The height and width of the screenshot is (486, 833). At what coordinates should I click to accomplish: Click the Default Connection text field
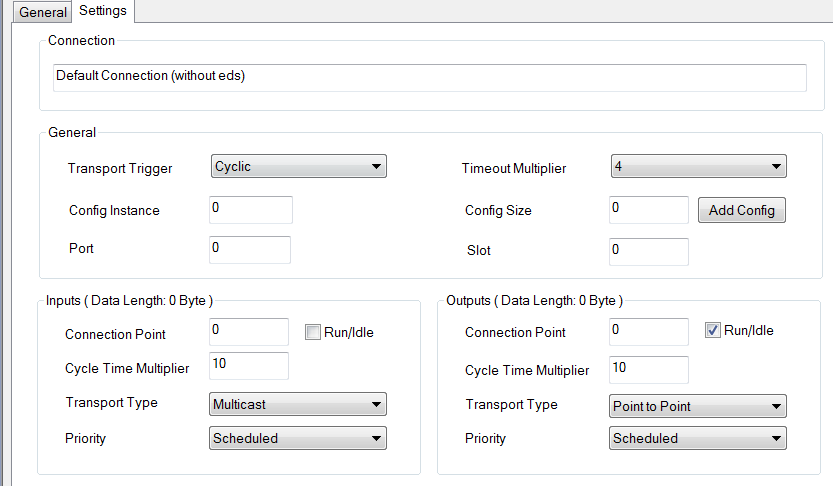coord(429,78)
